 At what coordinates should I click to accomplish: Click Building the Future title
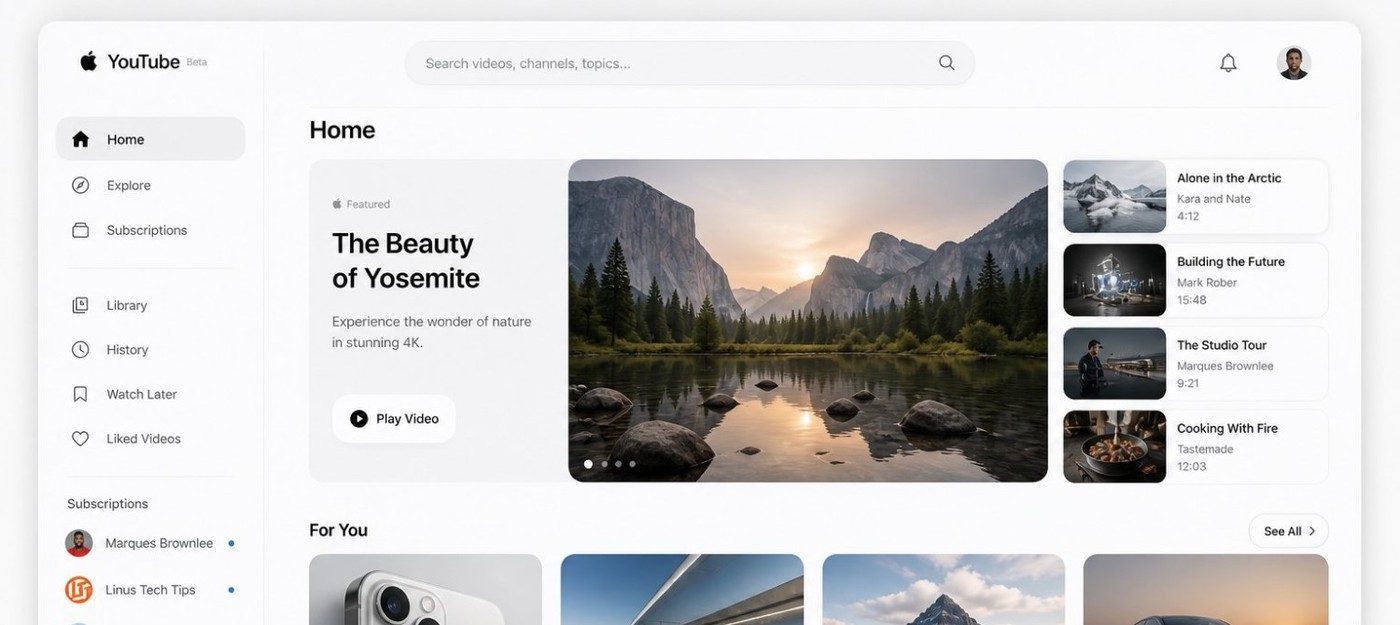1231,262
